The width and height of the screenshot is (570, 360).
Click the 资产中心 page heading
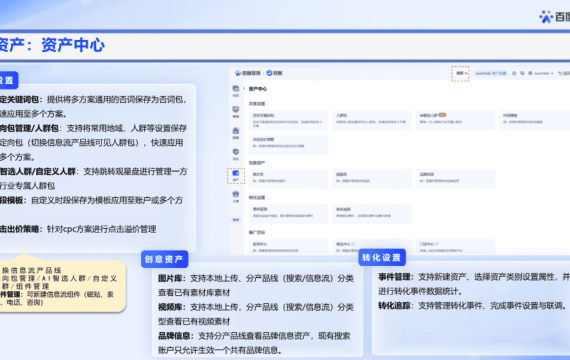(x=258, y=88)
